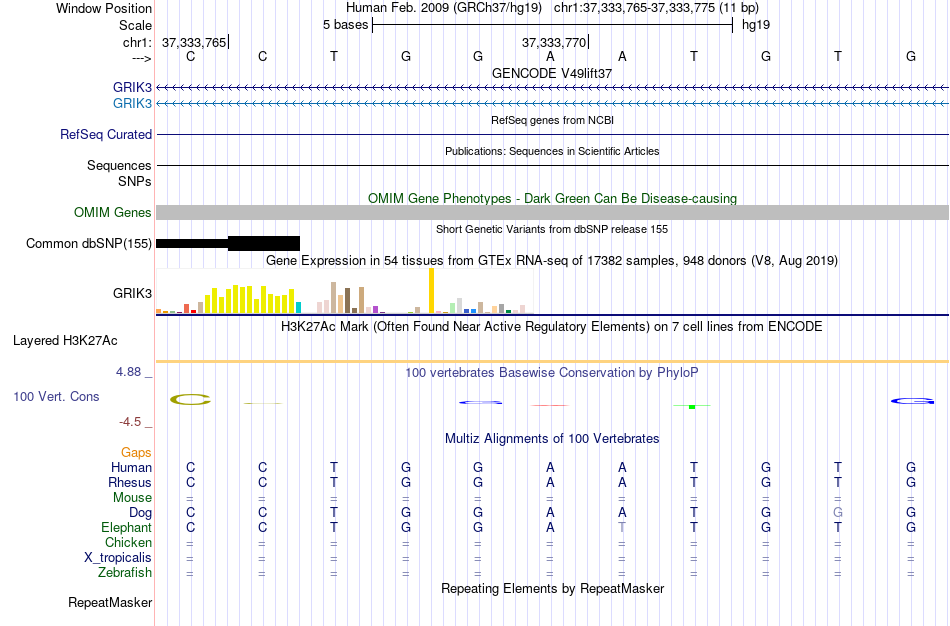Select the 5 bases scale bar
This screenshot has height=626, width=950.
pyautogui.click(x=553, y=25)
